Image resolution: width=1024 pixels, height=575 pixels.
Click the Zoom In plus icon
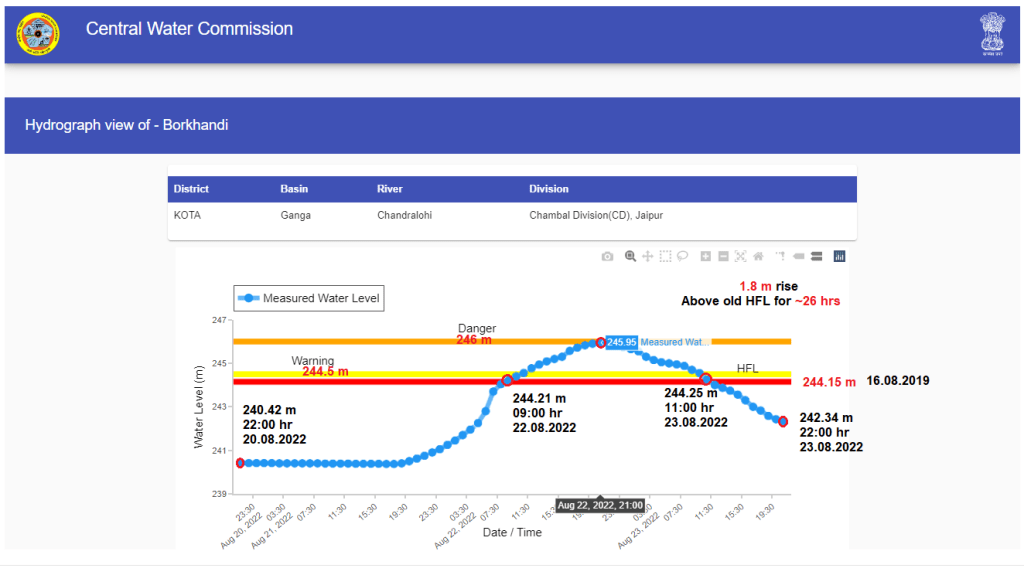[x=706, y=257]
